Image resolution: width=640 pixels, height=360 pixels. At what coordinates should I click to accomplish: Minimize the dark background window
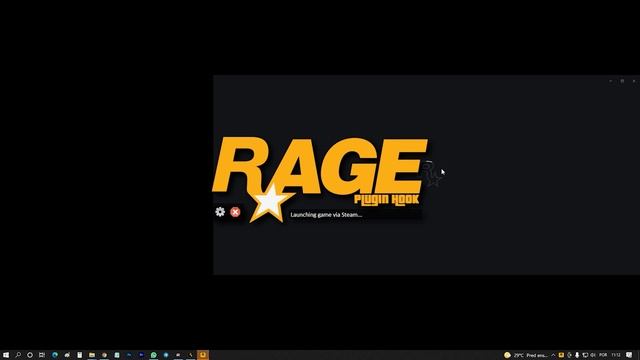611,81
